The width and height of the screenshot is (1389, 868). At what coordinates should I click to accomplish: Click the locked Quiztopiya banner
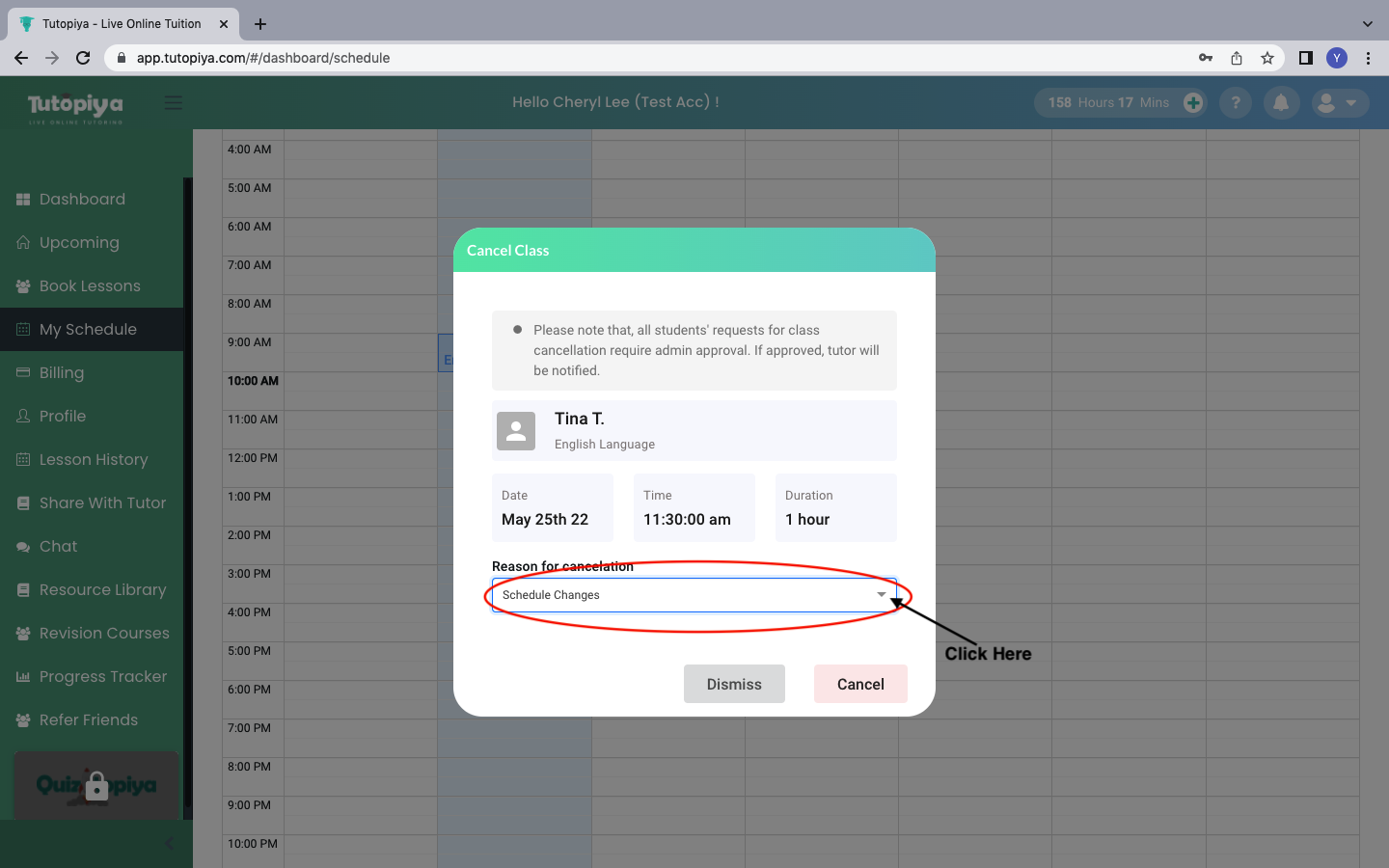[96, 785]
